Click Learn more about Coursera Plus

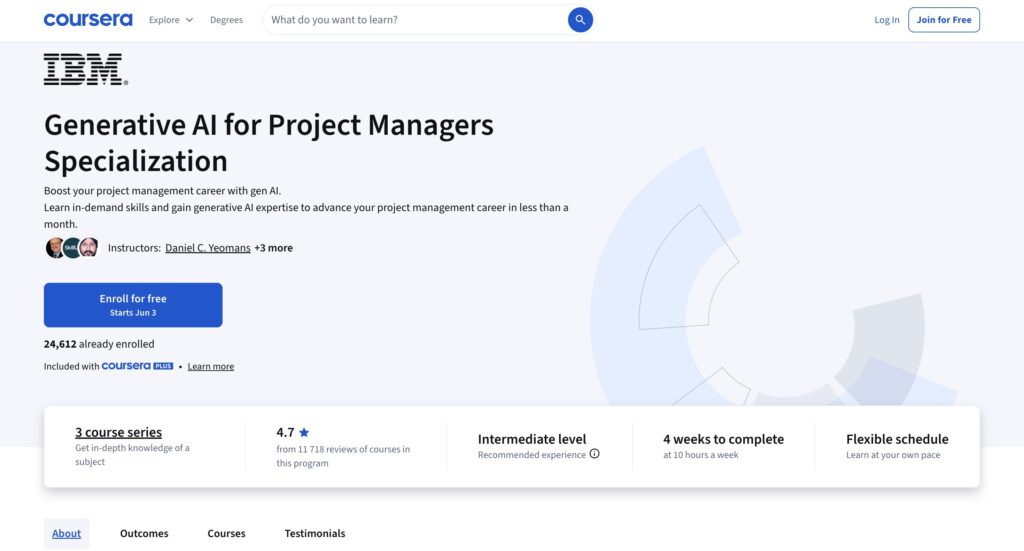coord(210,366)
